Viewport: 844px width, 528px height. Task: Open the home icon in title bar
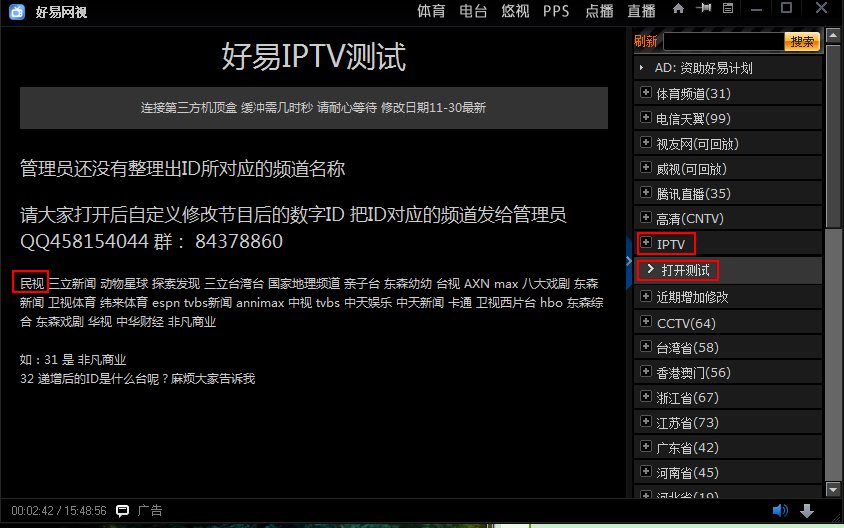(678, 9)
